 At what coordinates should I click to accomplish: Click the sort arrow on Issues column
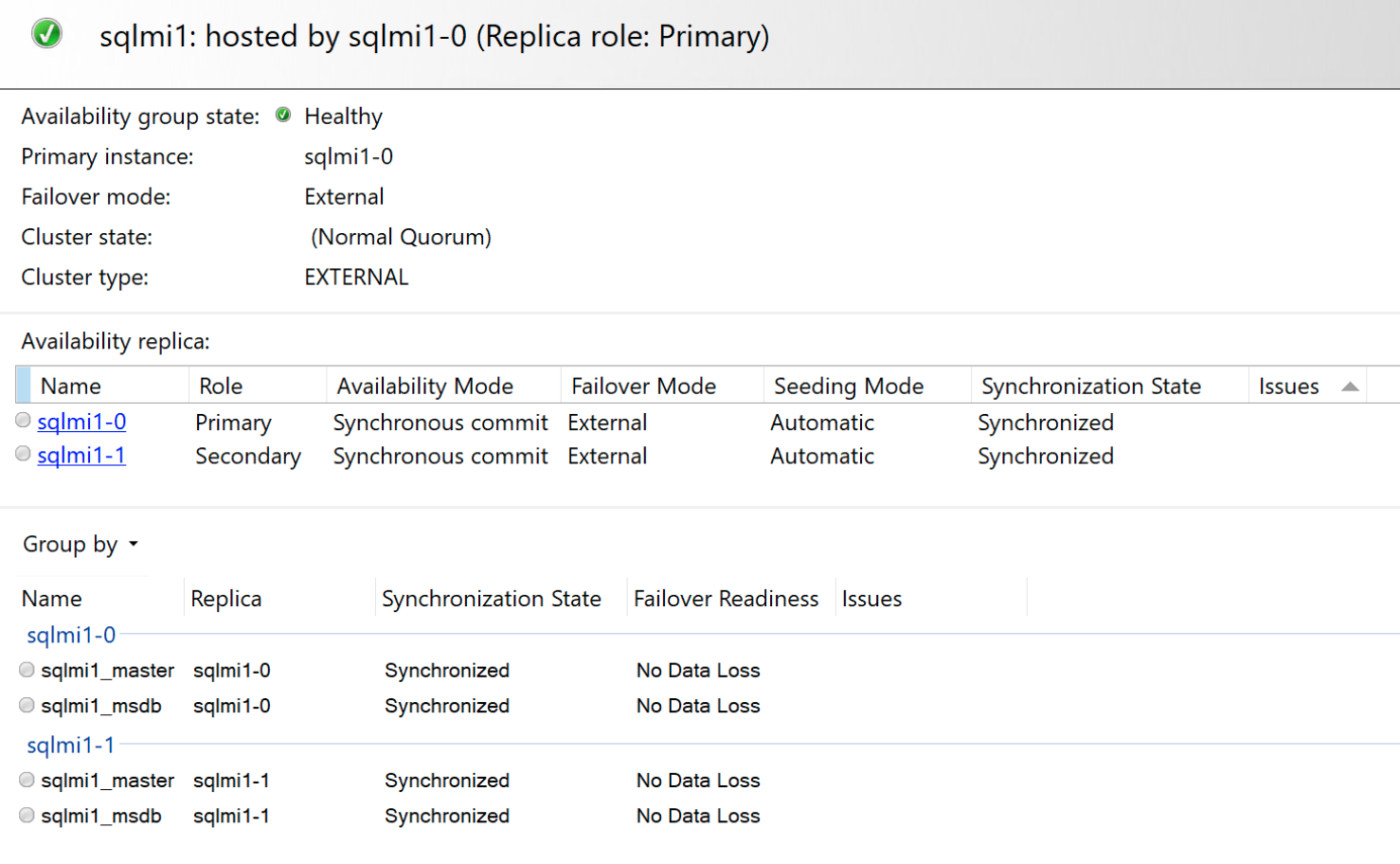pos(1350,387)
